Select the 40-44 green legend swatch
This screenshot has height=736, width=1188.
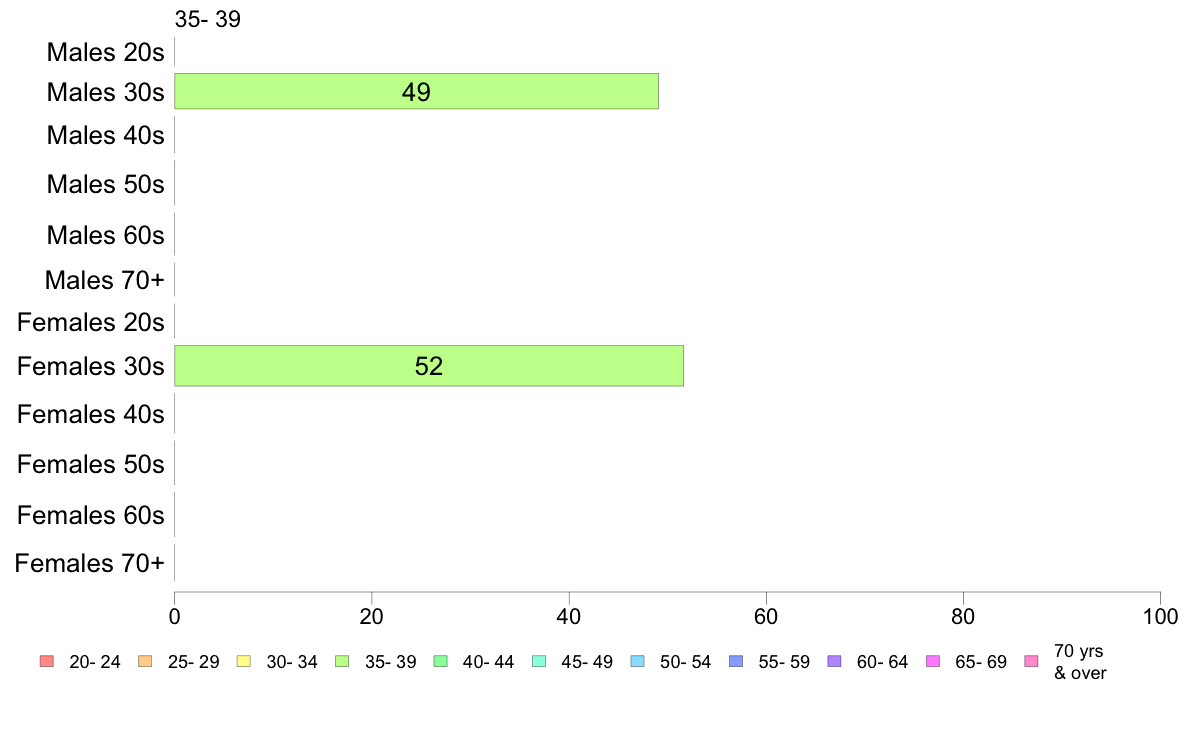coord(440,661)
